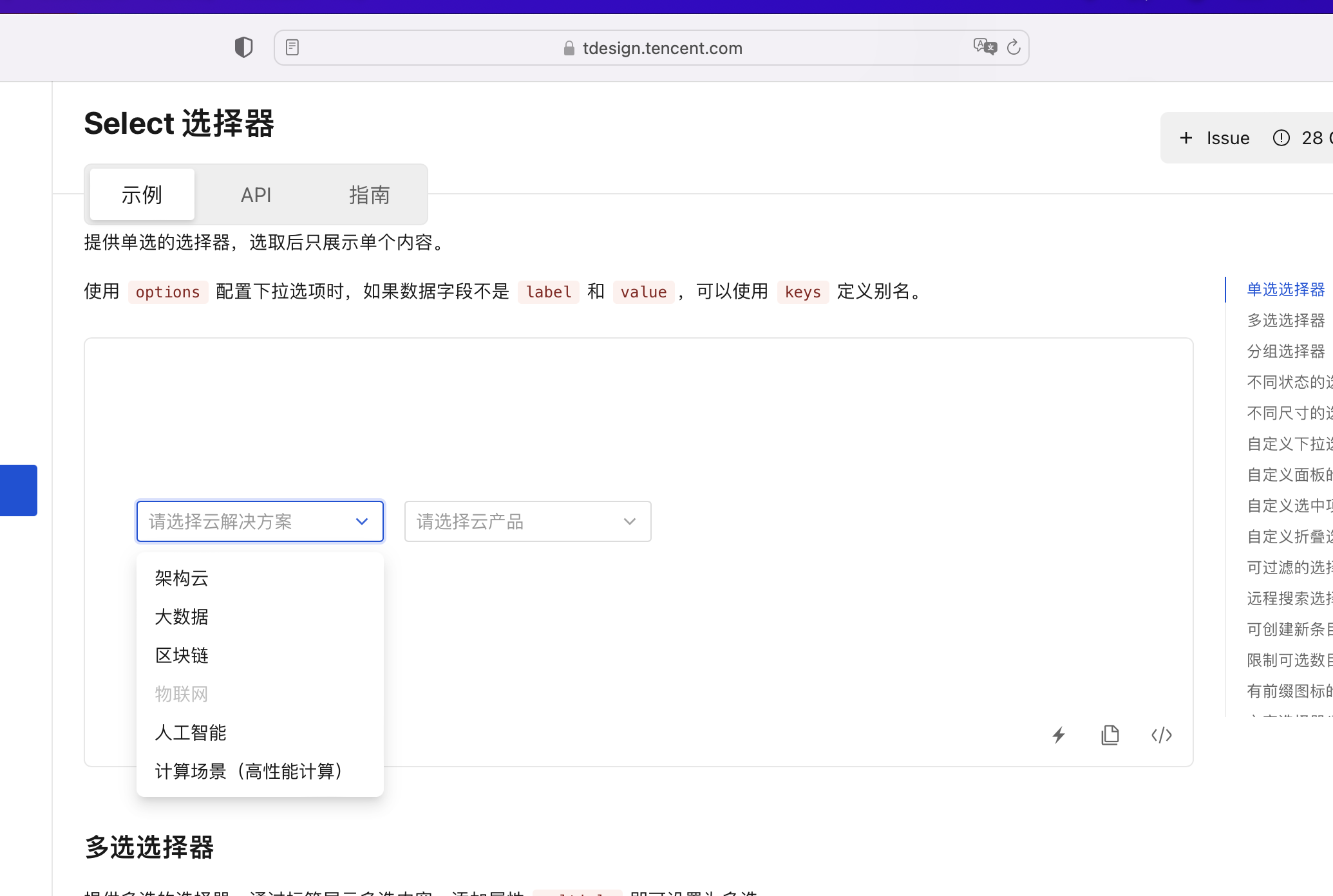
Task: Open the 请选择云解决方案 select dropdown
Action: click(260, 521)
